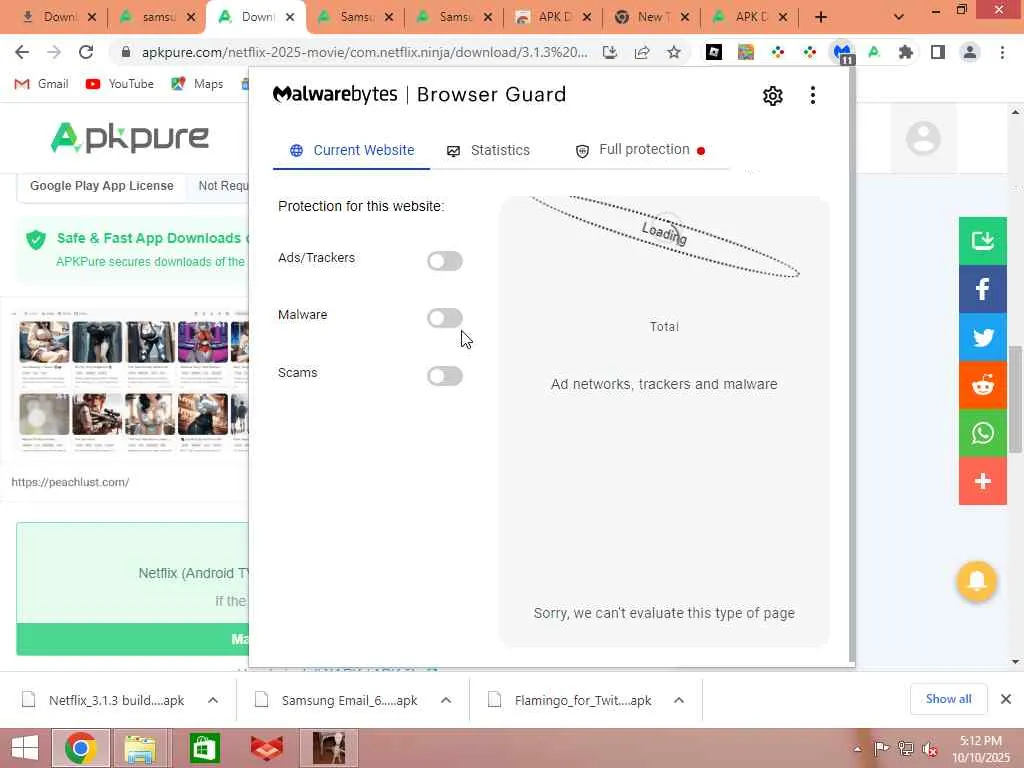Toggle Chrome side panel icon
Image resolution: width=1024 pixels, height=768 pixels.
938,52
